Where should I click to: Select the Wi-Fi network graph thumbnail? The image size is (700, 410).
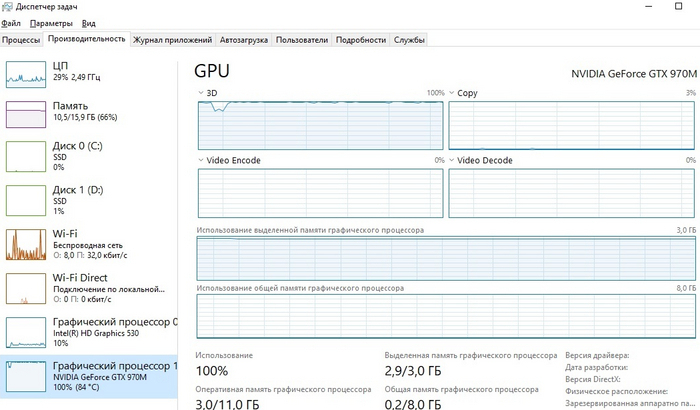coord(27,244)
